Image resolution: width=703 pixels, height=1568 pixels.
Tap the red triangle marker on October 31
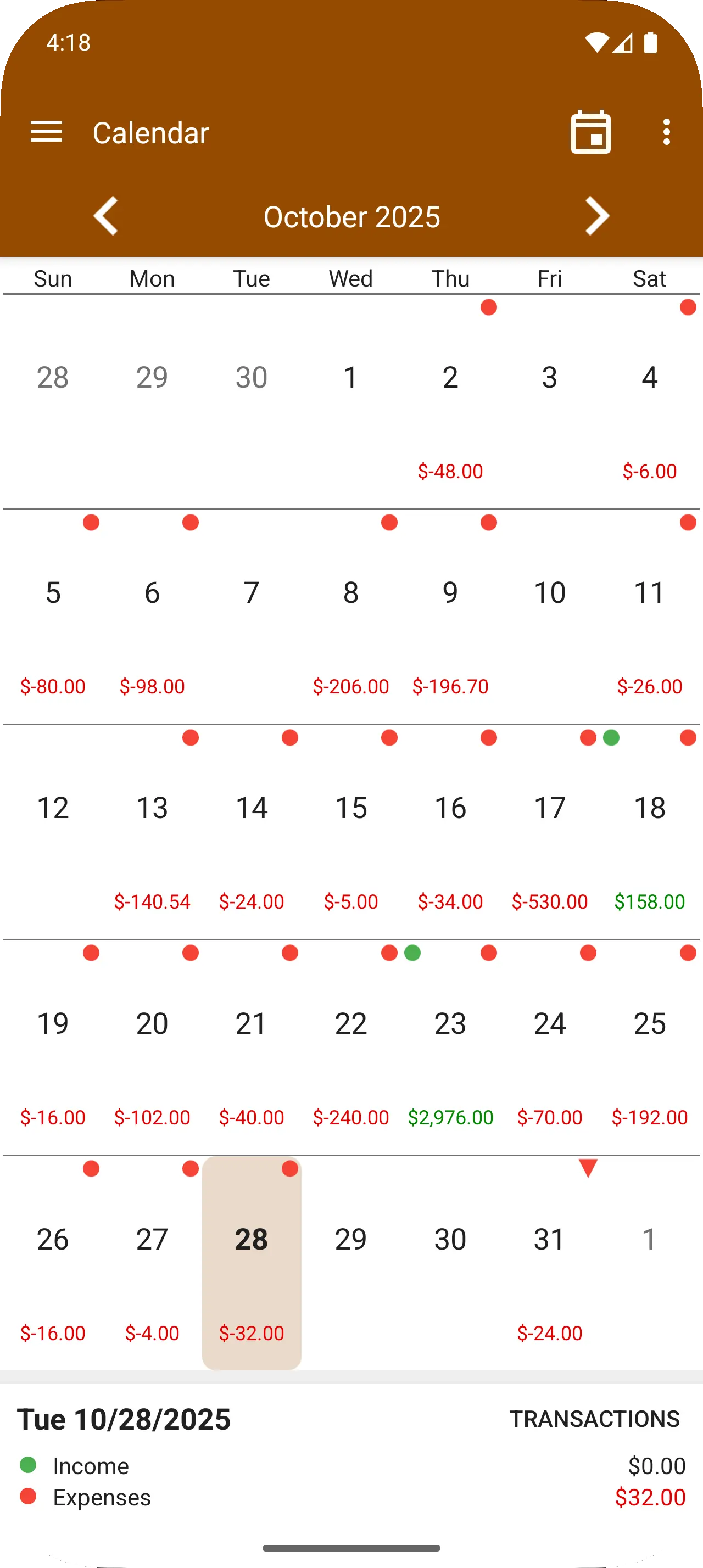[588, 1167]
